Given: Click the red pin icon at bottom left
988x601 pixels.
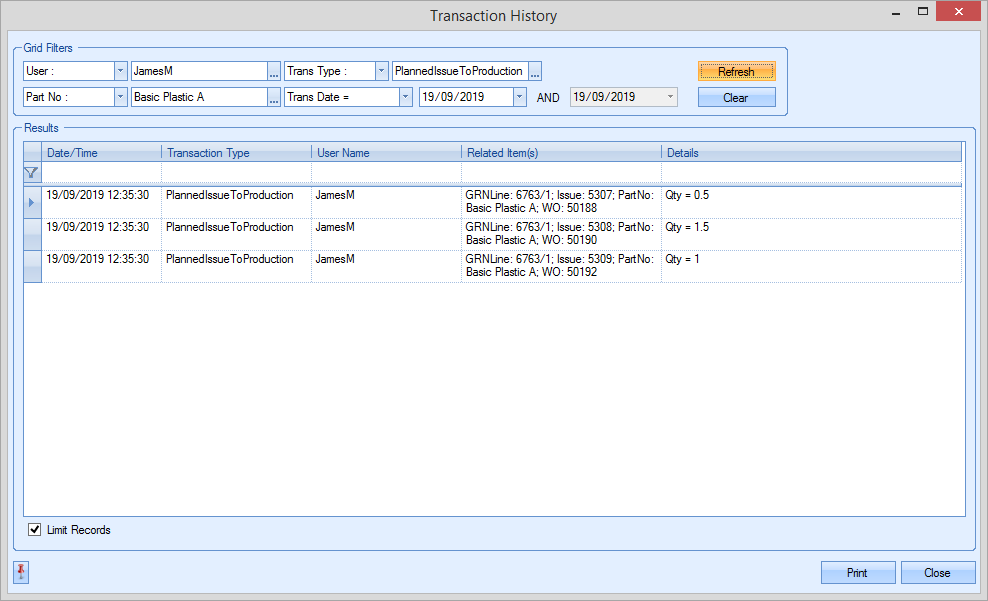Looking at the screenshot, I should pyautogui.click(x=22, y=572).
